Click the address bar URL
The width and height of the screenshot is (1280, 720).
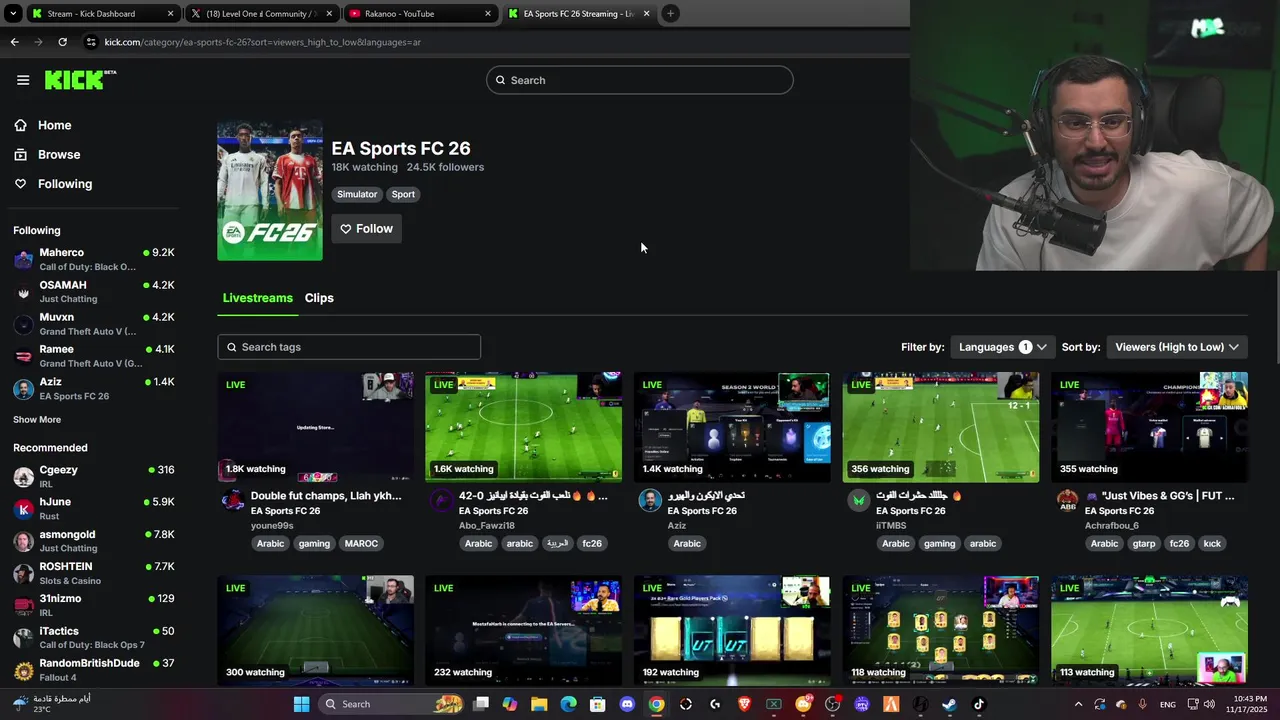coord(263,42)
